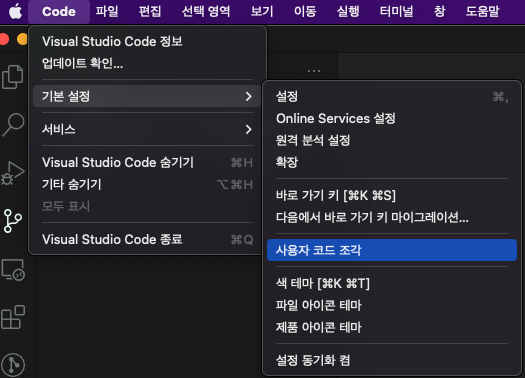Screen dimensions: 525x378
Task: Open the 편집 menu
Action: (150, 12)
